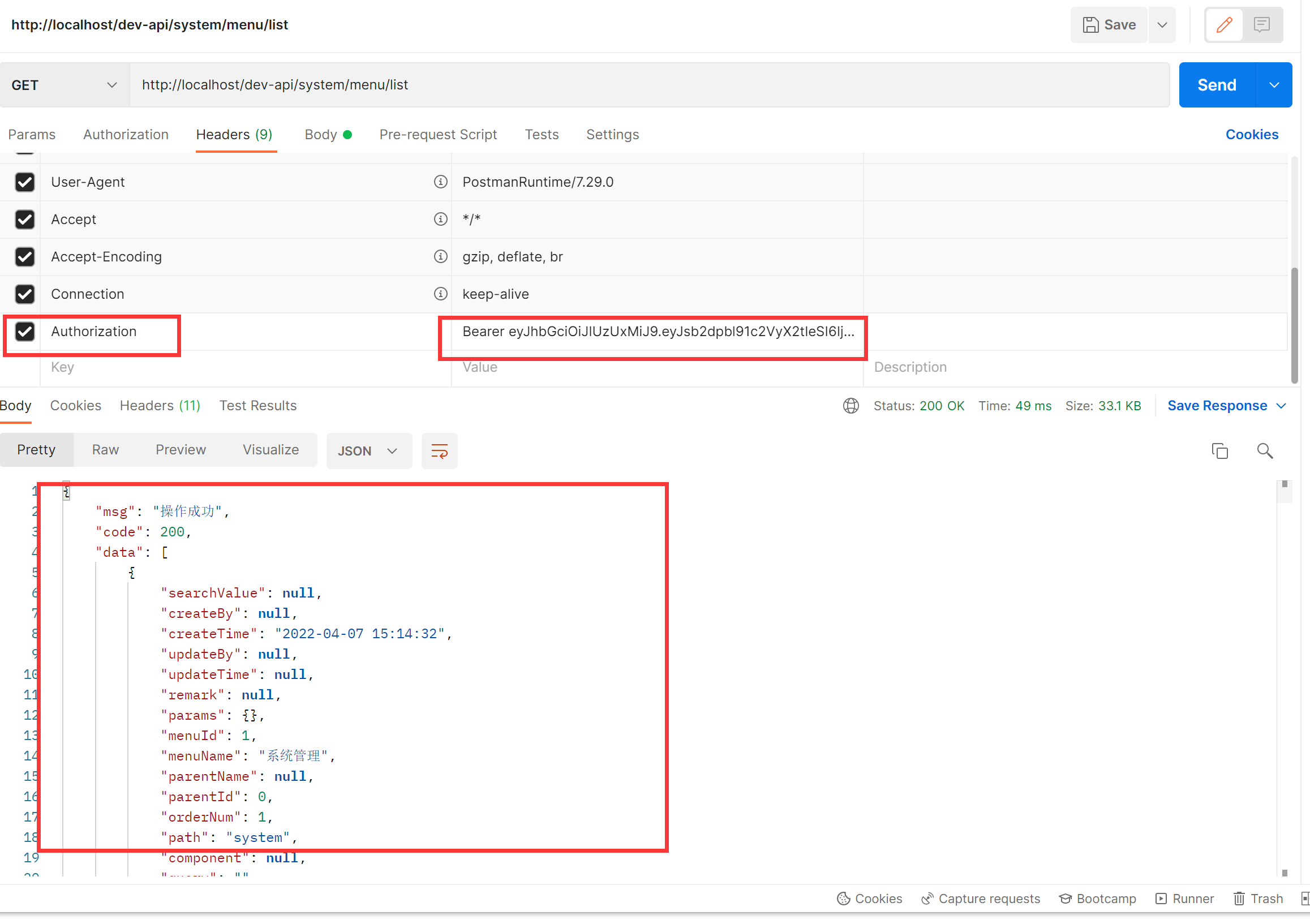Disable the Accept-Encoding header checkbox

[24, 257]
